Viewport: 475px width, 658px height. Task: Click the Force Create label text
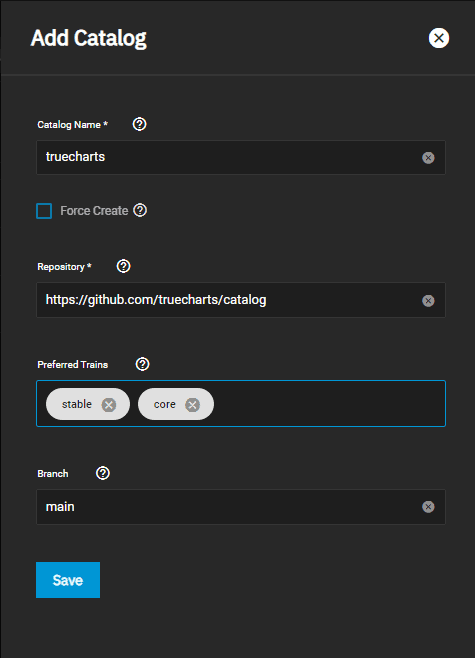point(94,211)
